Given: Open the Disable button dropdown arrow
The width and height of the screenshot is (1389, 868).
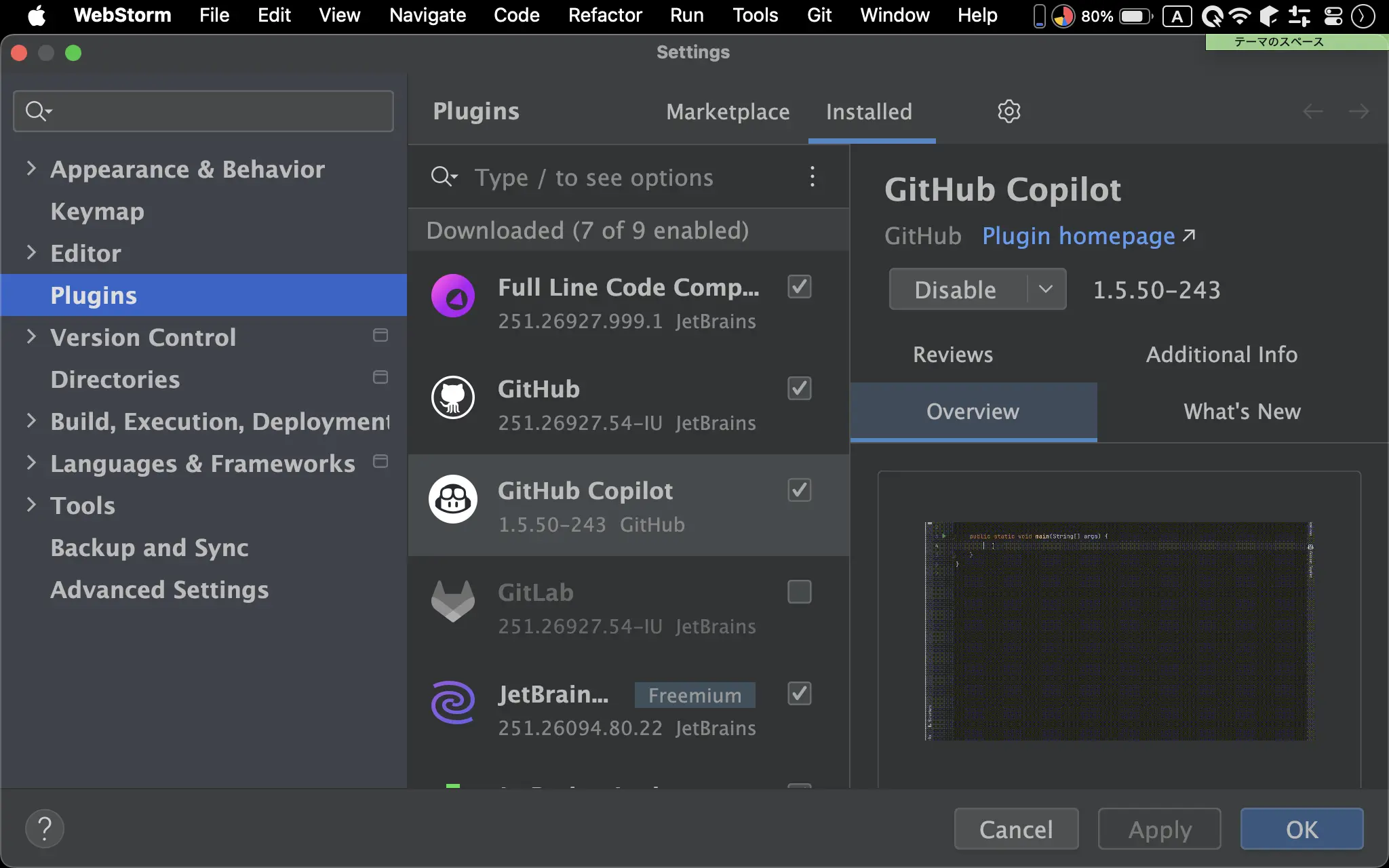Looking at the screenshot, I should click(x=1046, y=290).
